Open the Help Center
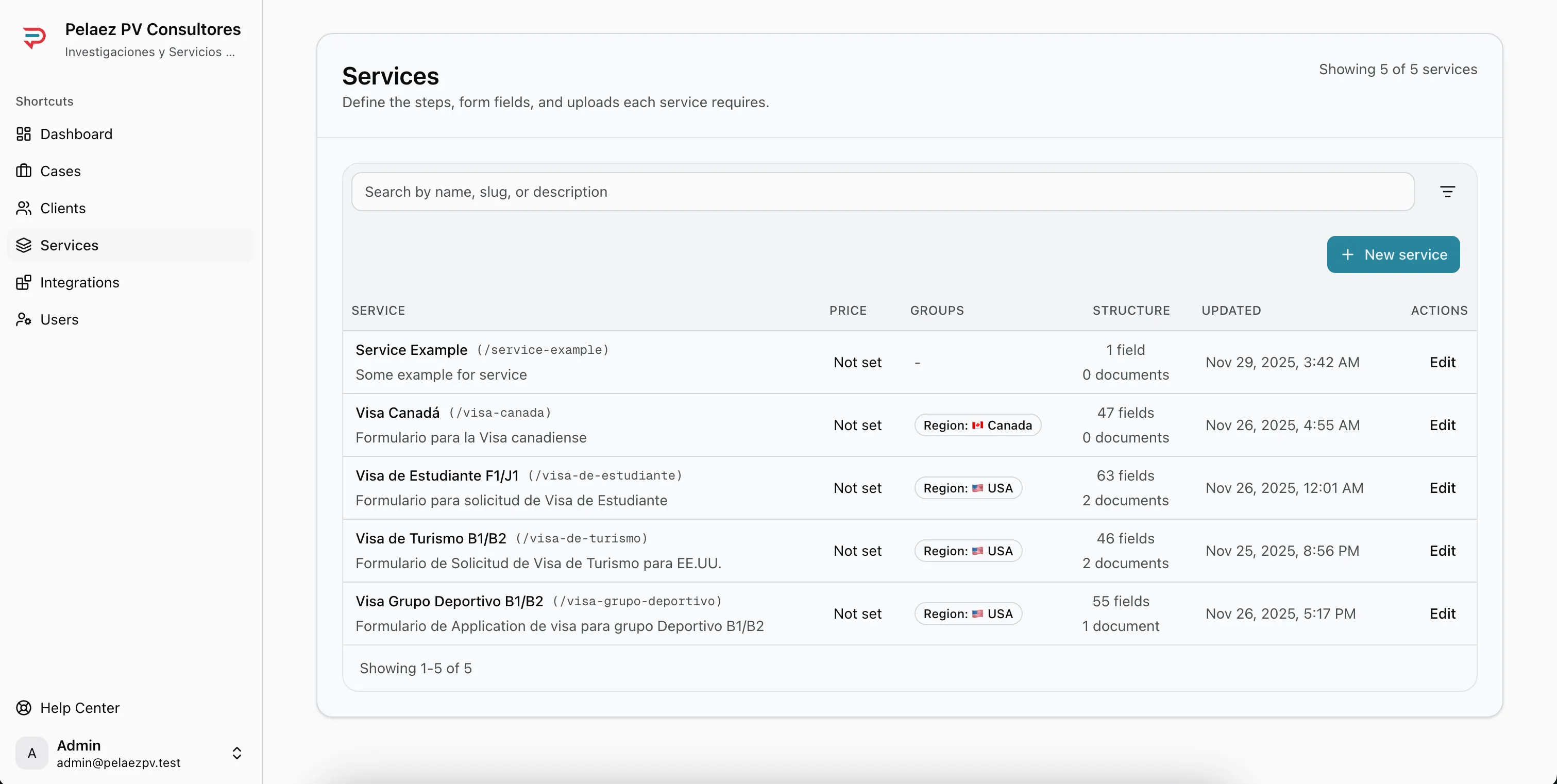 (79, 707)
